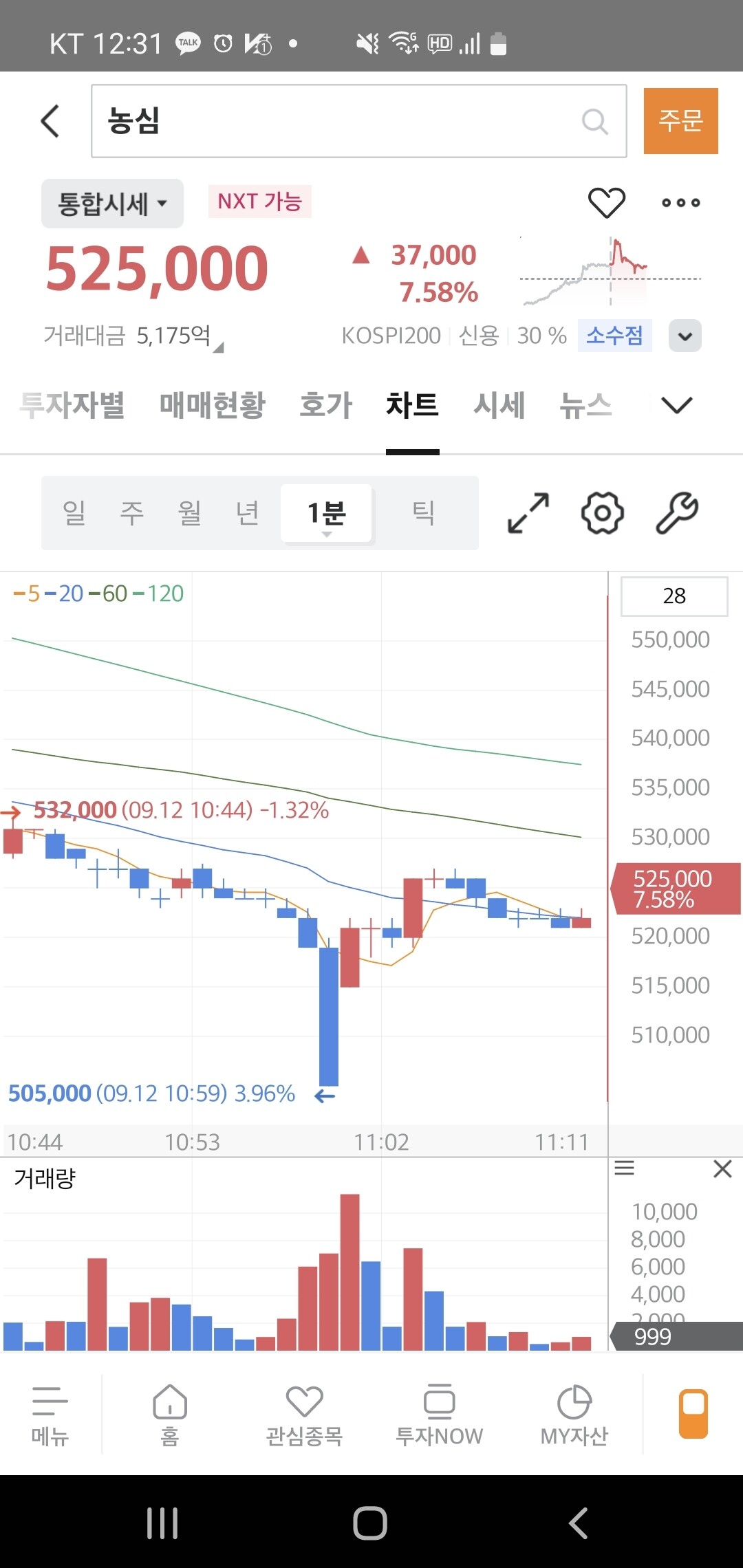This screenshot has width=743, height=1568.
Task: Switch chart period to 틱
Action: coord(423,513)
